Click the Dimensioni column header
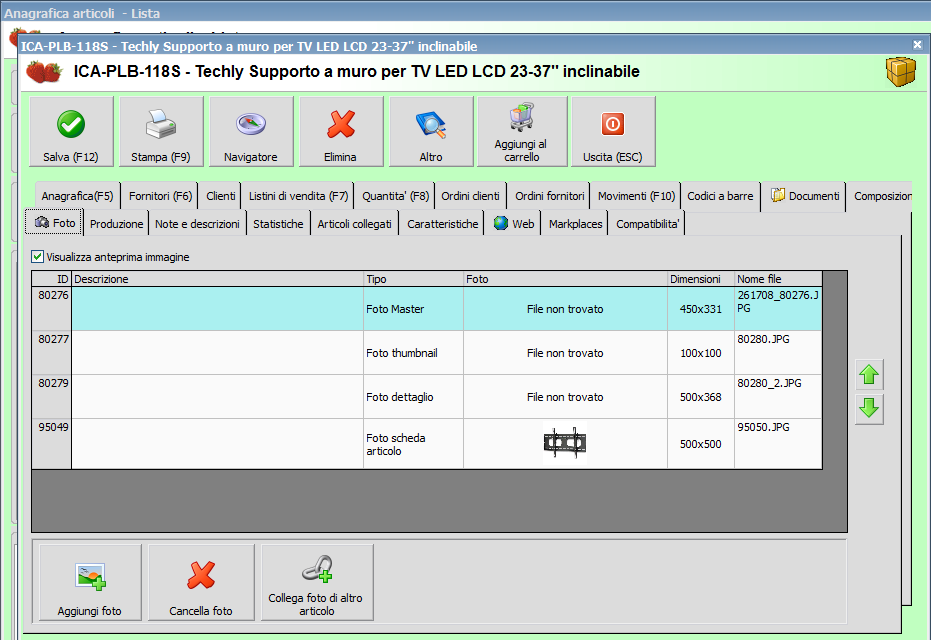Viewport: 931px width, 640px height. 701,279
